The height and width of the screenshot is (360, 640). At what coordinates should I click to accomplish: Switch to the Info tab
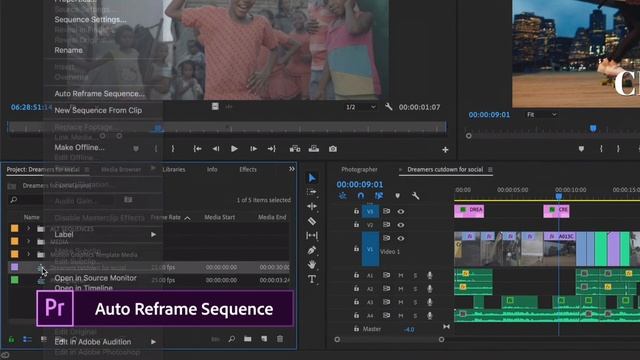tap(212, 169)
